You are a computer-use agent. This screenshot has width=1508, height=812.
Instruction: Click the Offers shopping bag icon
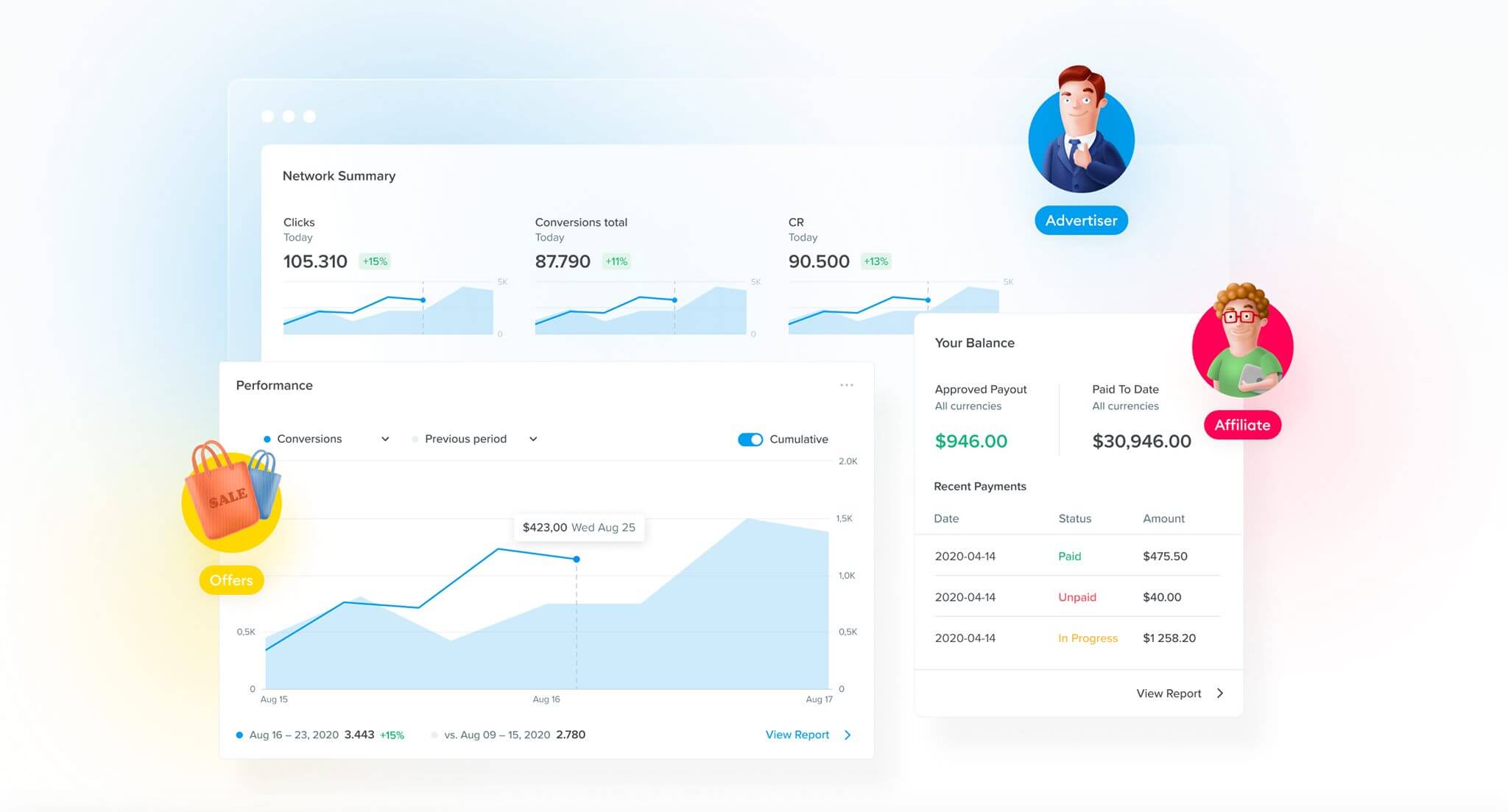click(x=233, y=512)
